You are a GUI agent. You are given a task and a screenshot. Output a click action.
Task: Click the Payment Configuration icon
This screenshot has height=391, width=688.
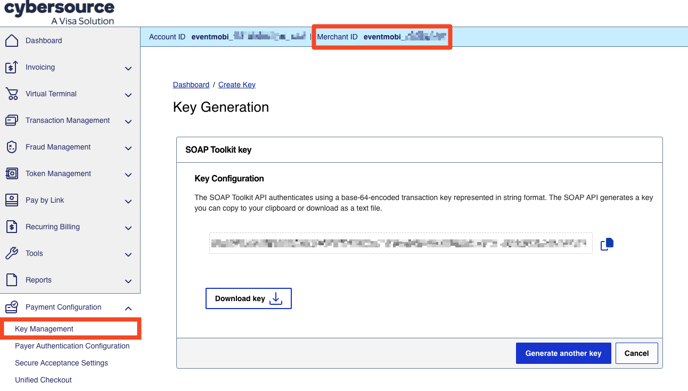(12, 307)
